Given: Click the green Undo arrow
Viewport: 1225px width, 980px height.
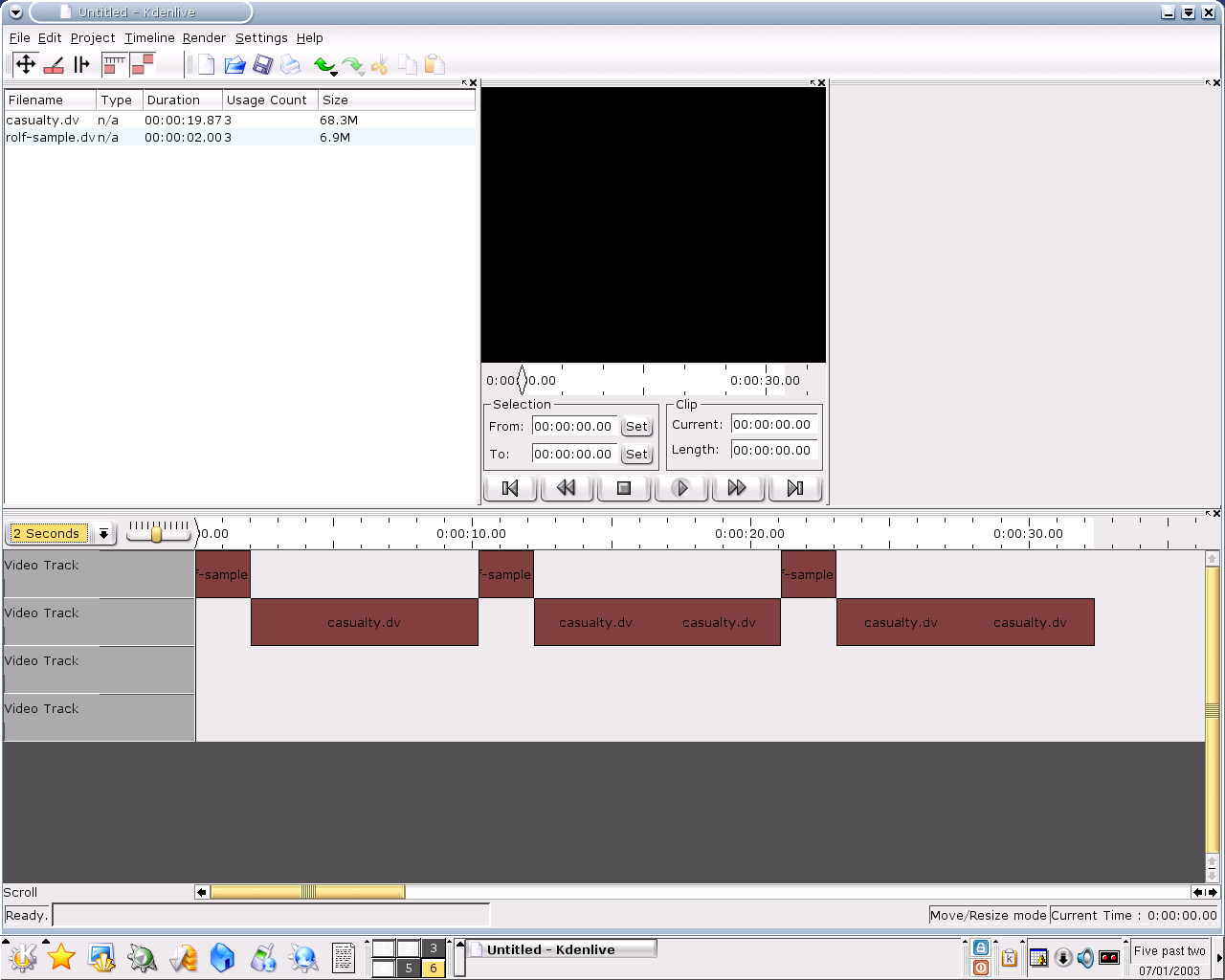Looking at the screenshot, I should coord(323,64).
